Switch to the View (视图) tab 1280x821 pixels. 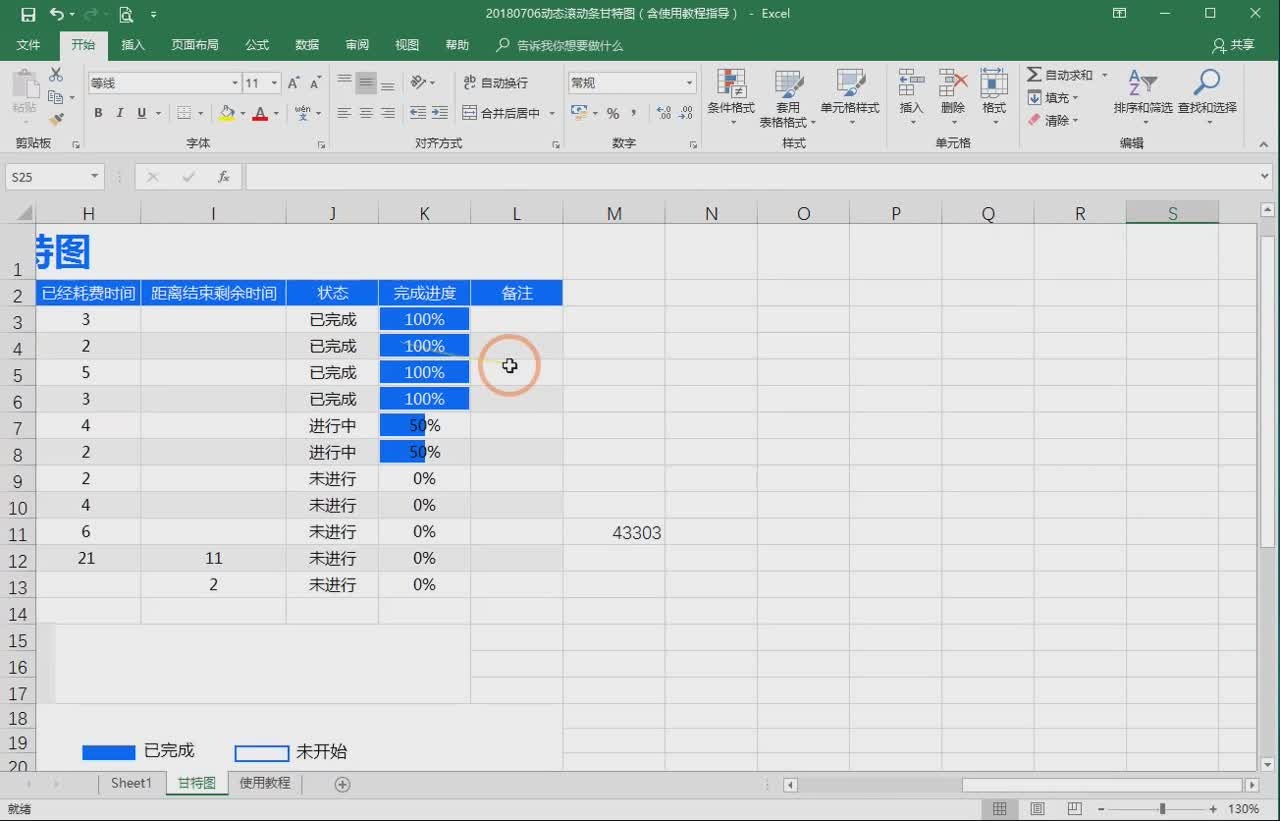[407, 45]
